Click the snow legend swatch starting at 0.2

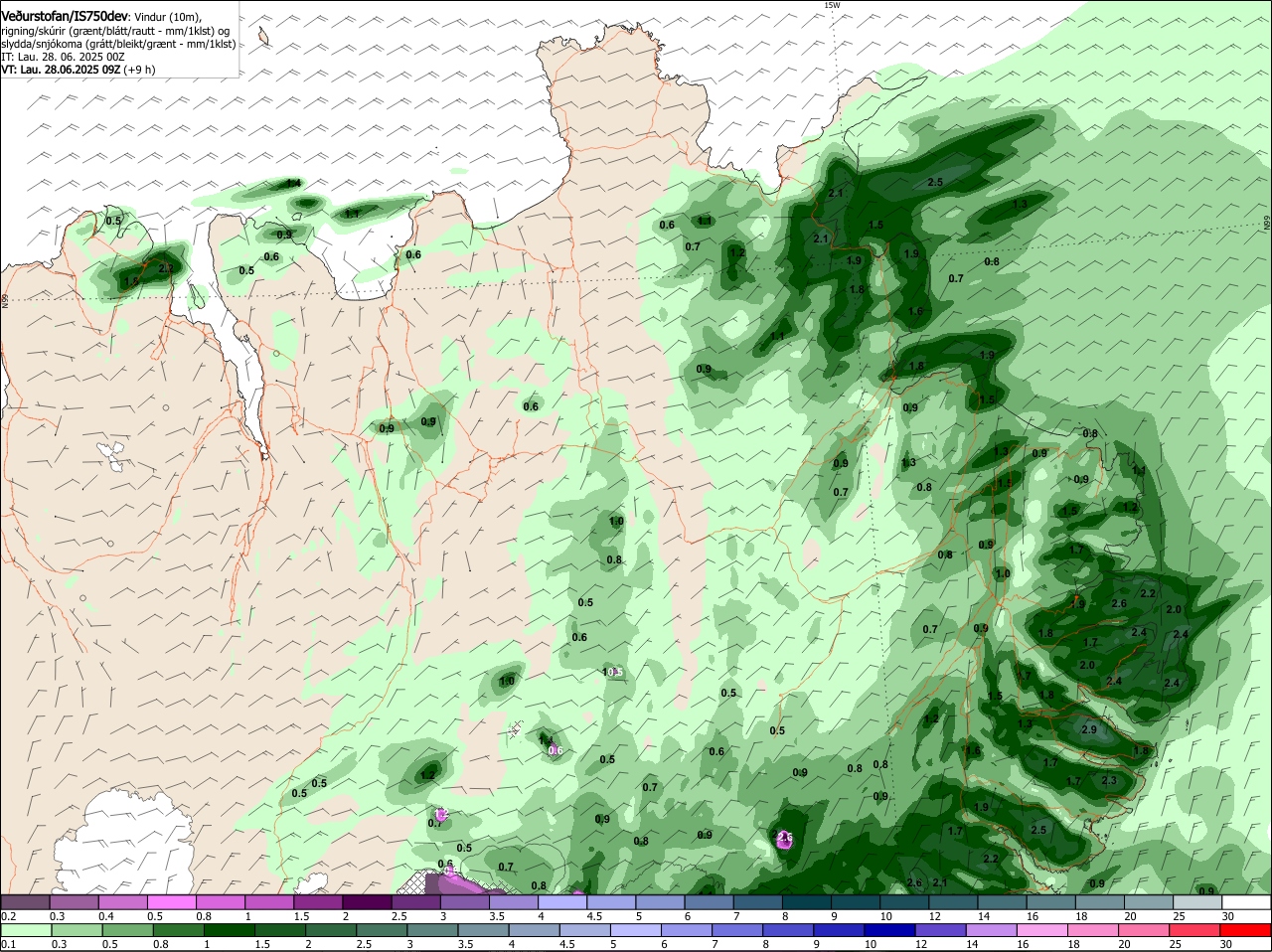[x=27, y=902]
